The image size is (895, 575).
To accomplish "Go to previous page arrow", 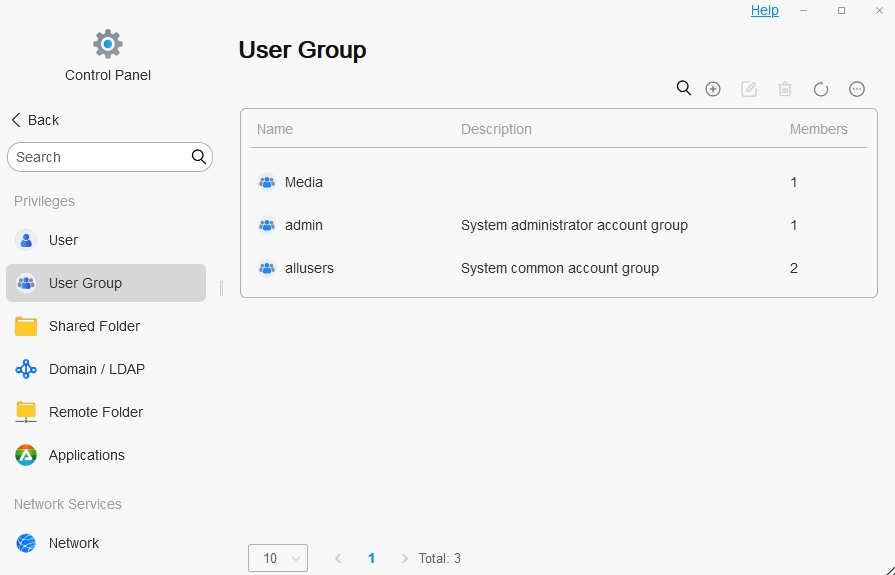I will 338,558.
